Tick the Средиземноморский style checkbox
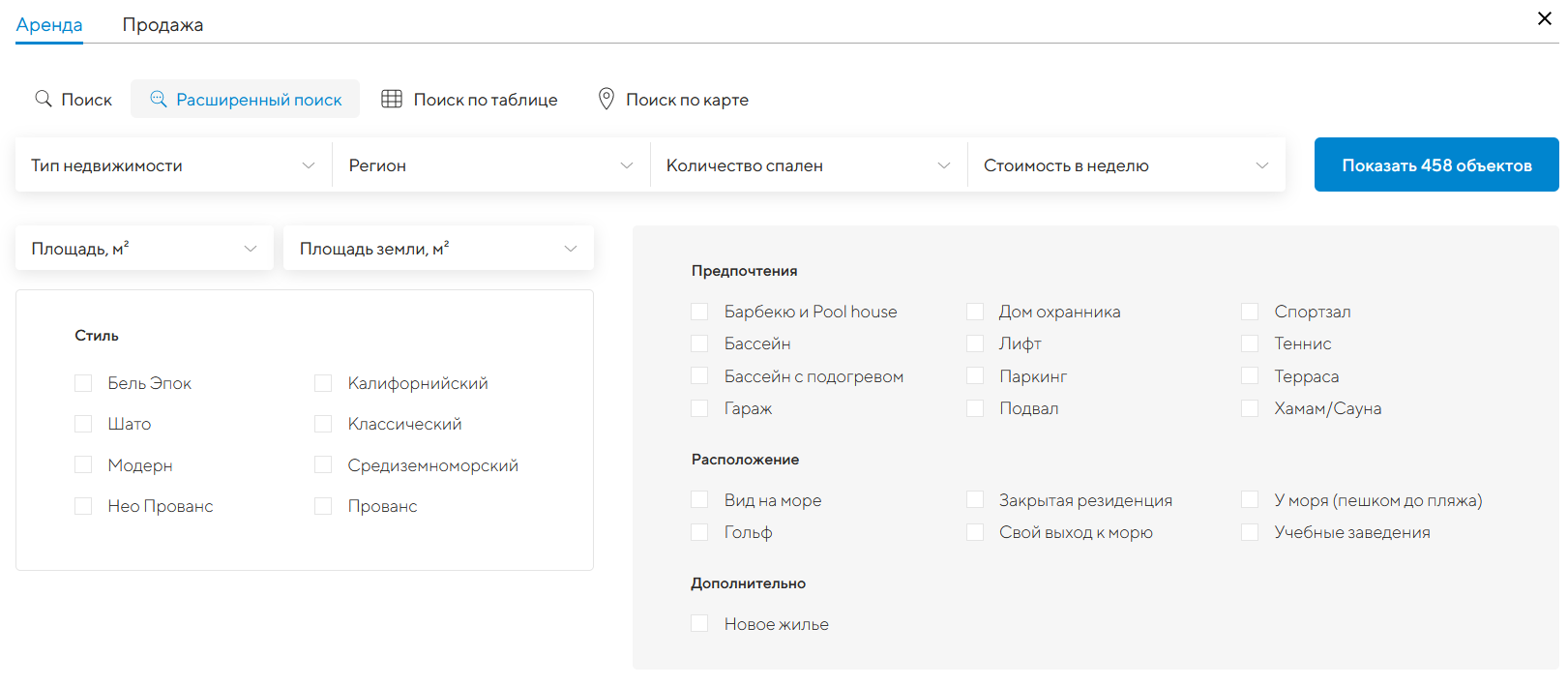Viewport: 1568px width, 686px height. (x=323, y=465)
